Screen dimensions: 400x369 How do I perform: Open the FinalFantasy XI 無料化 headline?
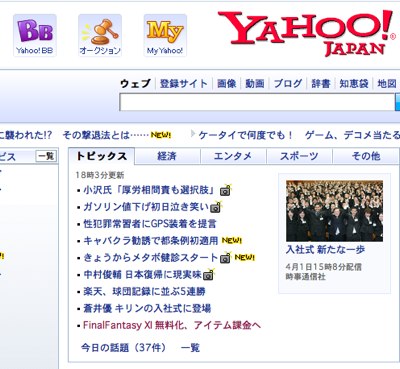click(172, 325)
